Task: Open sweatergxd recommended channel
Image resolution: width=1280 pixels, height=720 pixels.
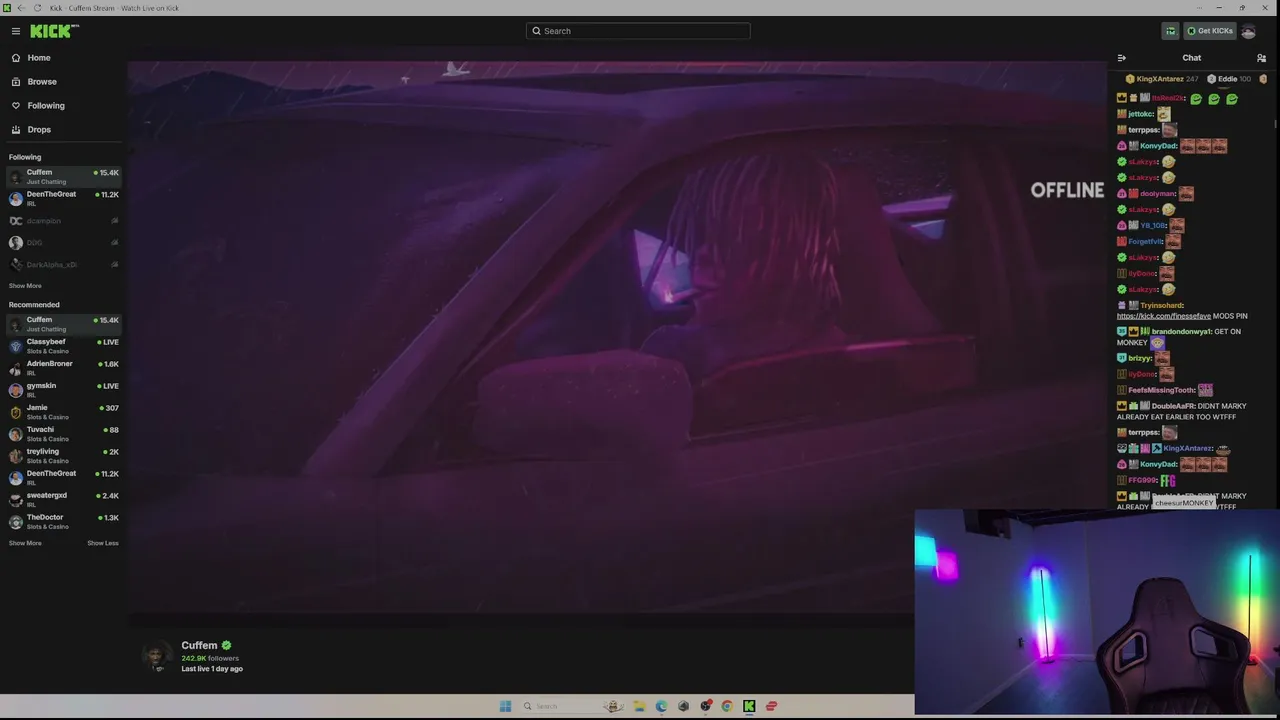Action: (63, 499)
